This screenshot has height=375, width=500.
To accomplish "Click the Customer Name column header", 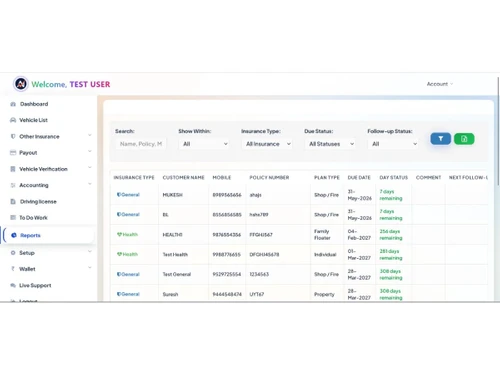I will (x=183, y=178).
